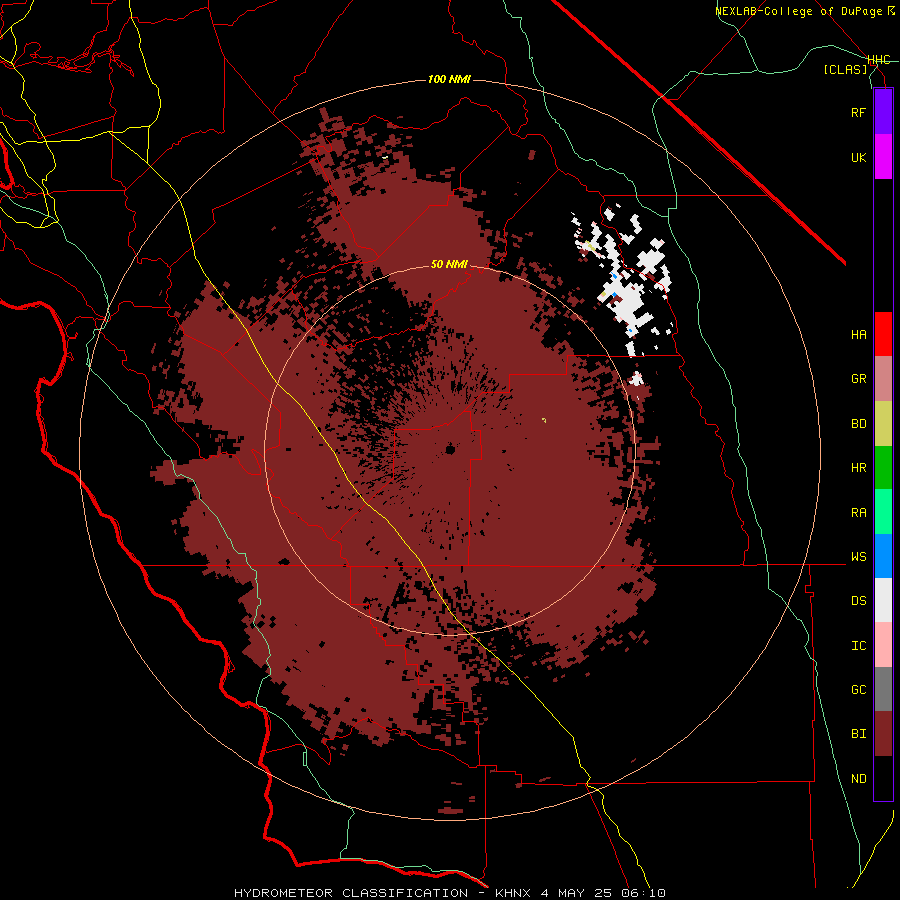Click the RF purple legend swatch
The width and height of the screenshot is (900, 900).
point(883,112)
